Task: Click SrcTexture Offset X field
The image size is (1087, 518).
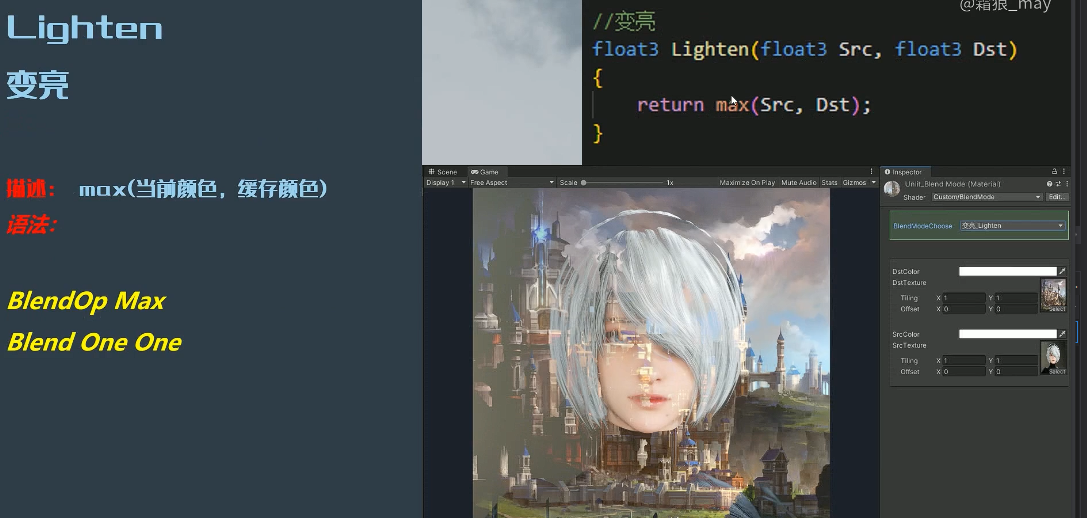Action: coord(964,372)
